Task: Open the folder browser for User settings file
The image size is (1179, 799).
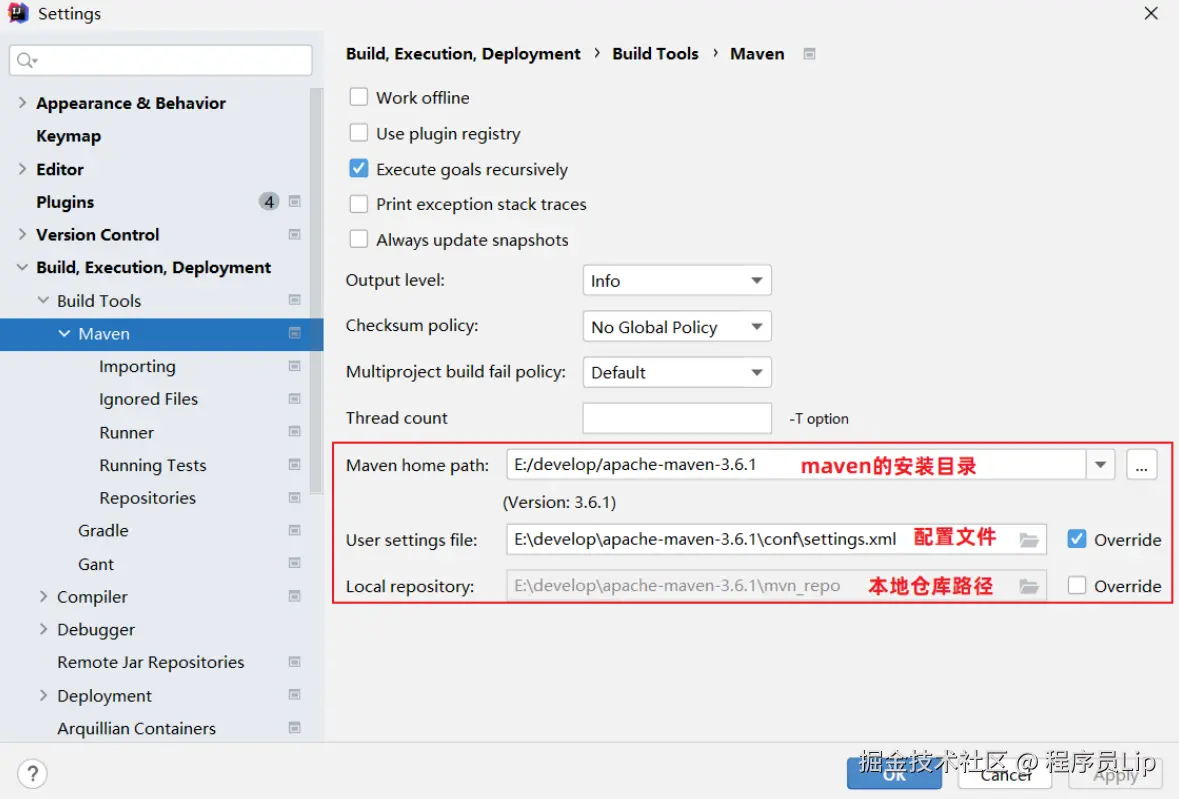Action: tap(1029, 540)
